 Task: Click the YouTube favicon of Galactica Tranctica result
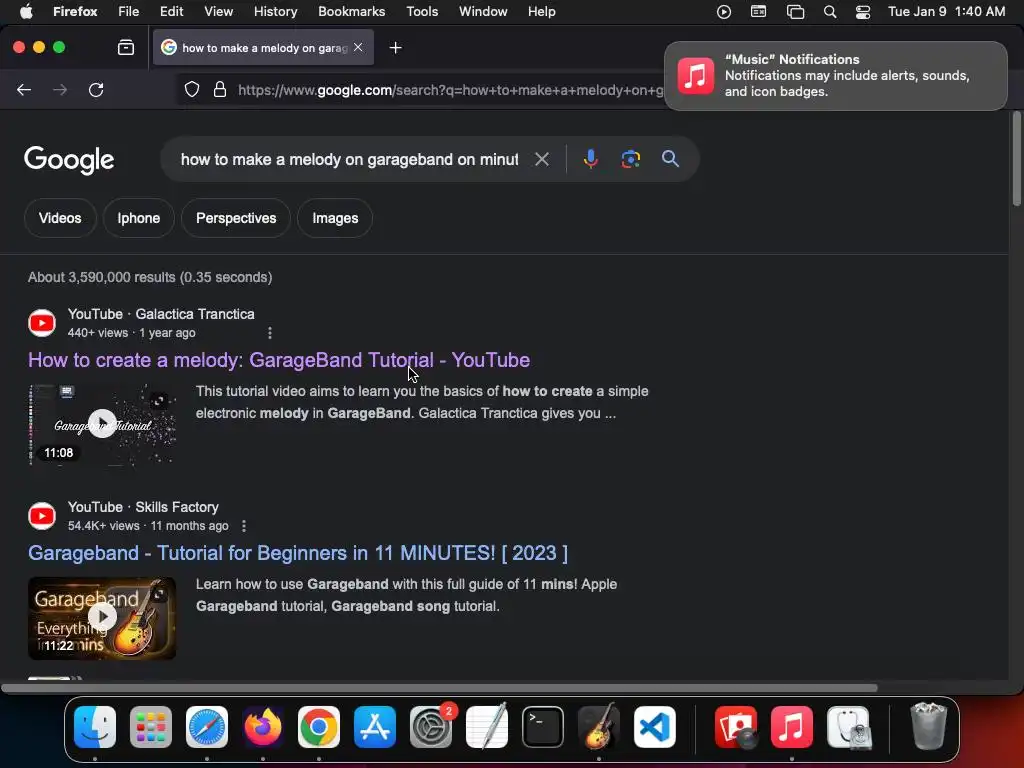[42, 323]
